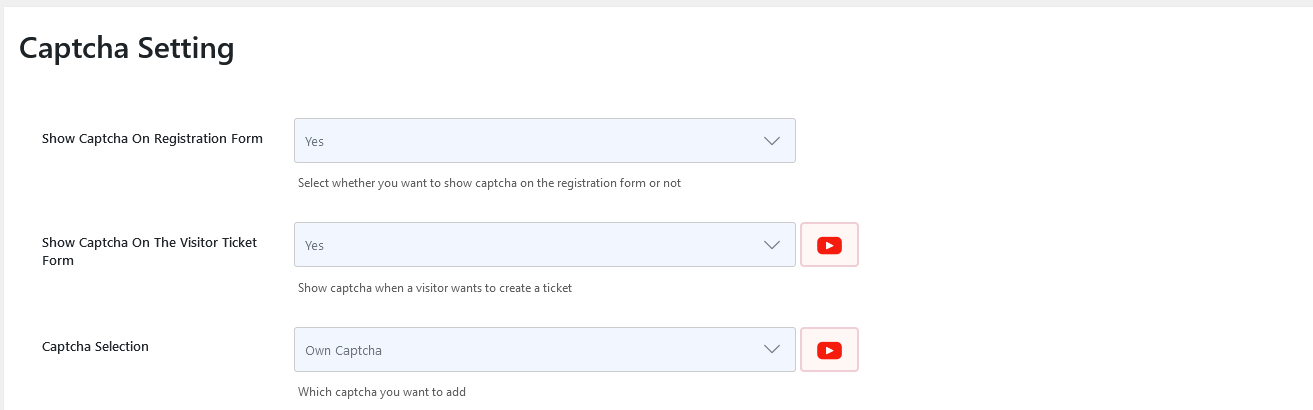Click the 'Captcha Selection' label
The image size is (1313, 410).
point(95,347)
